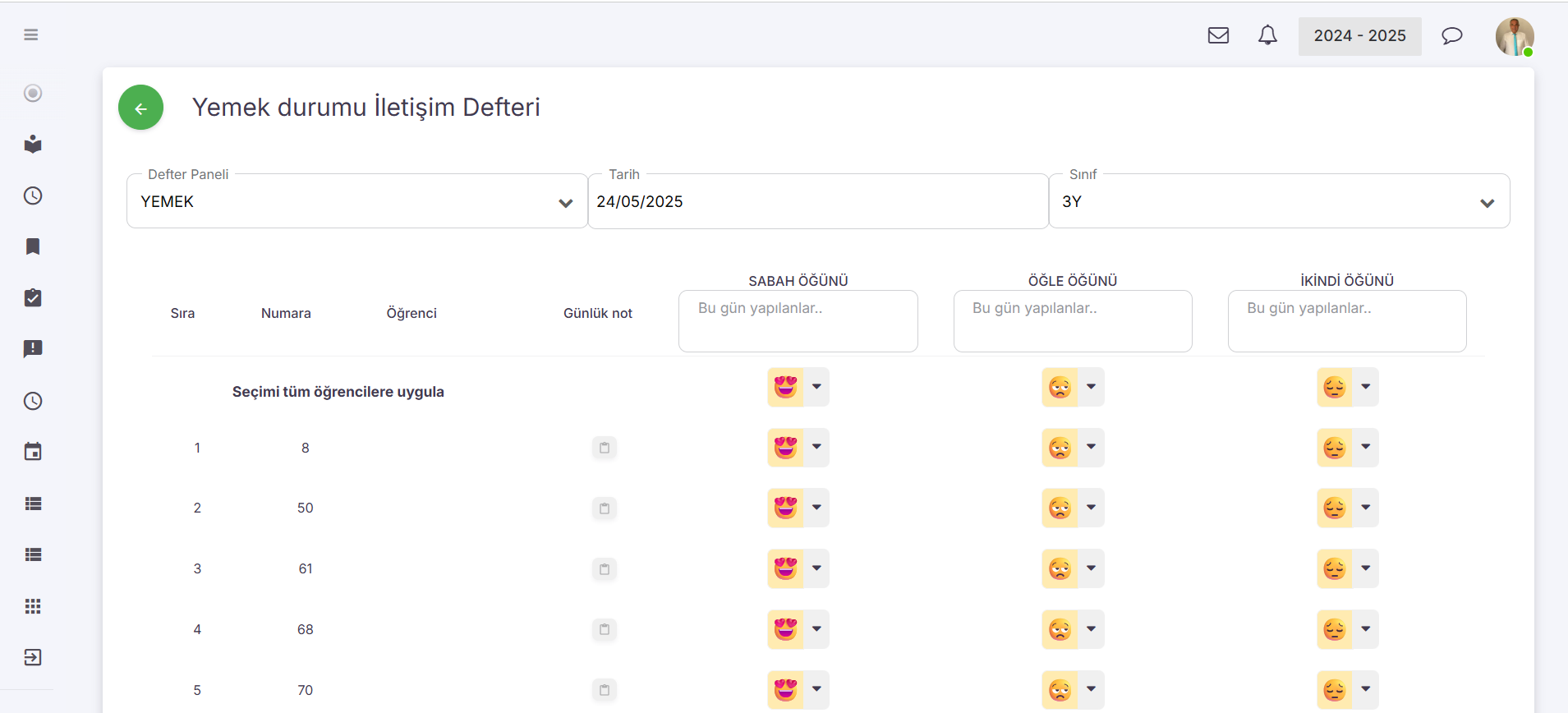Screen dimensions: 1568x713
Task: Open the chat bubble icon
Action: (x=1451, y=35)
